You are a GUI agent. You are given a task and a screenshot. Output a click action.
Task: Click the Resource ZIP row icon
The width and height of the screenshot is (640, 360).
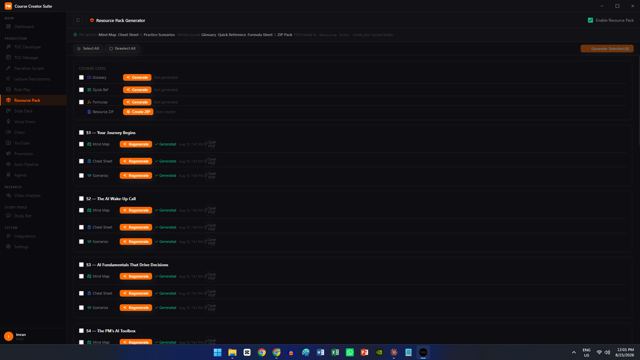tap(89, 112)
